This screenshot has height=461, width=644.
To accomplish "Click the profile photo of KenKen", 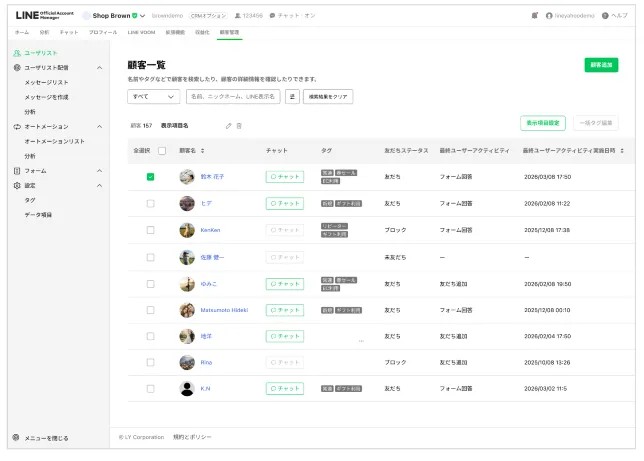I will 187,230.
